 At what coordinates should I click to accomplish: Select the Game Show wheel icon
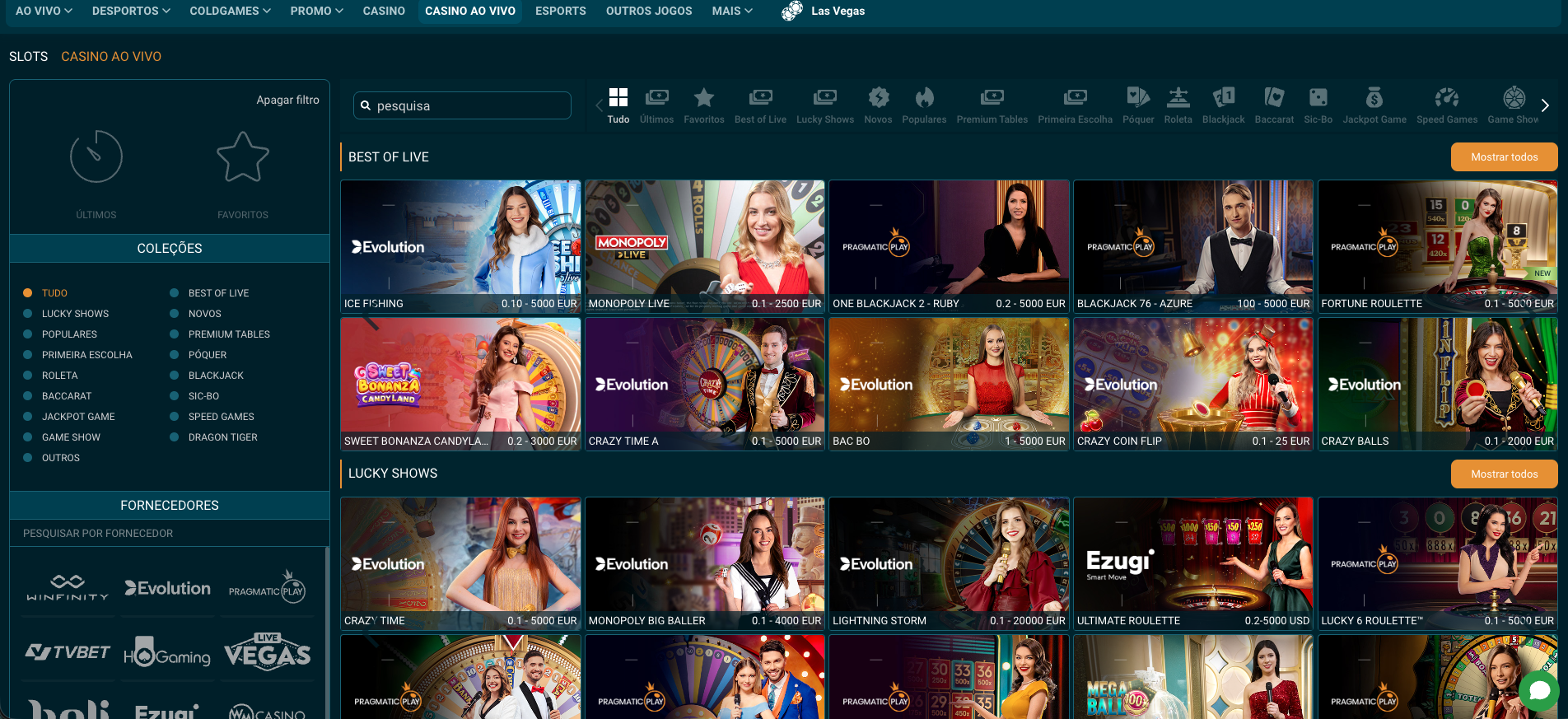1514,98
